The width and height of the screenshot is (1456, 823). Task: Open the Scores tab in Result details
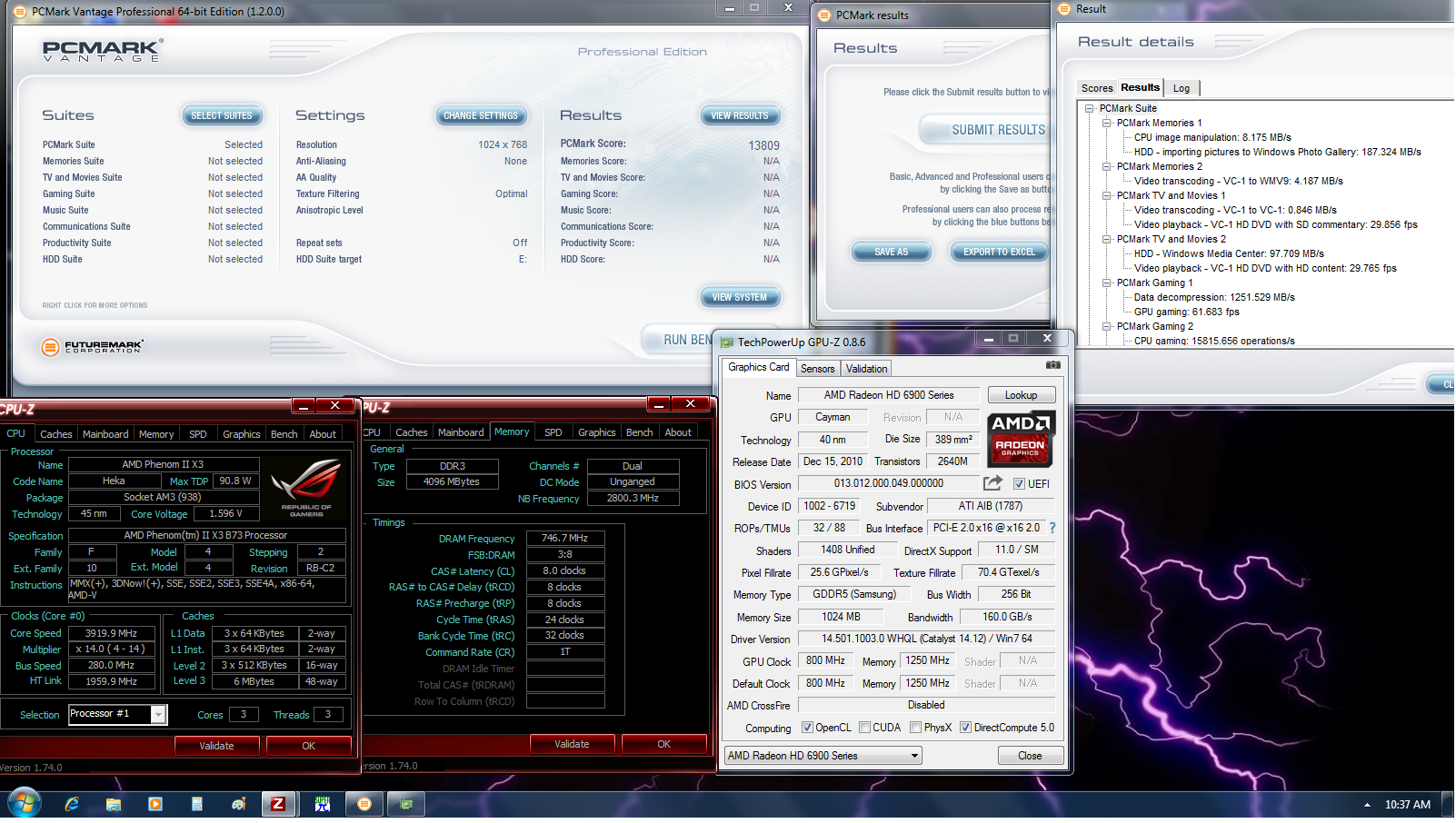coord(1097,88)
